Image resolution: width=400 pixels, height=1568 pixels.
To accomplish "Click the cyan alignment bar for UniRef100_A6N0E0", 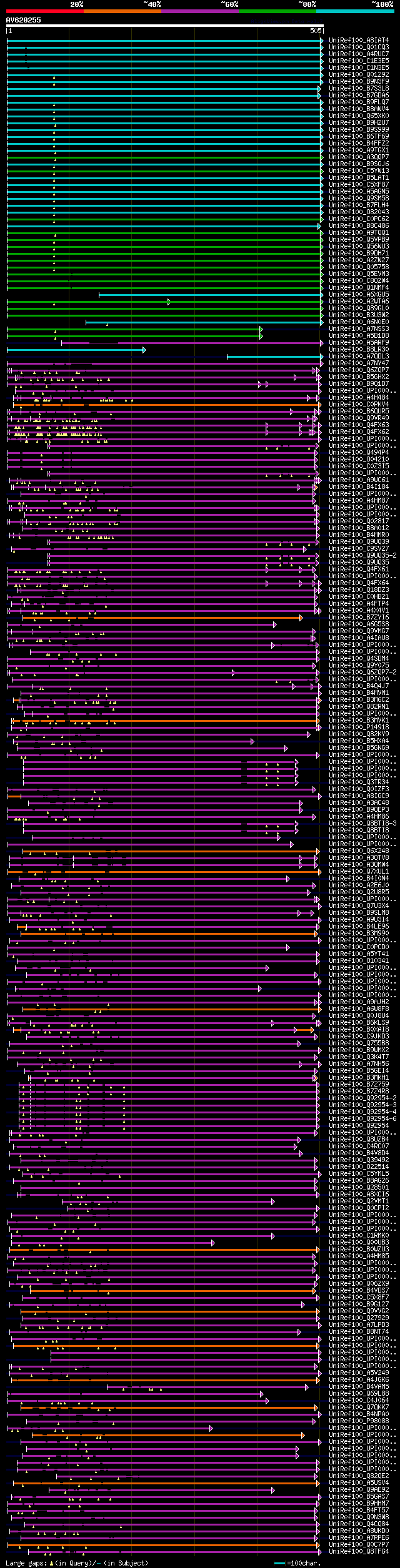I will 204,322.
